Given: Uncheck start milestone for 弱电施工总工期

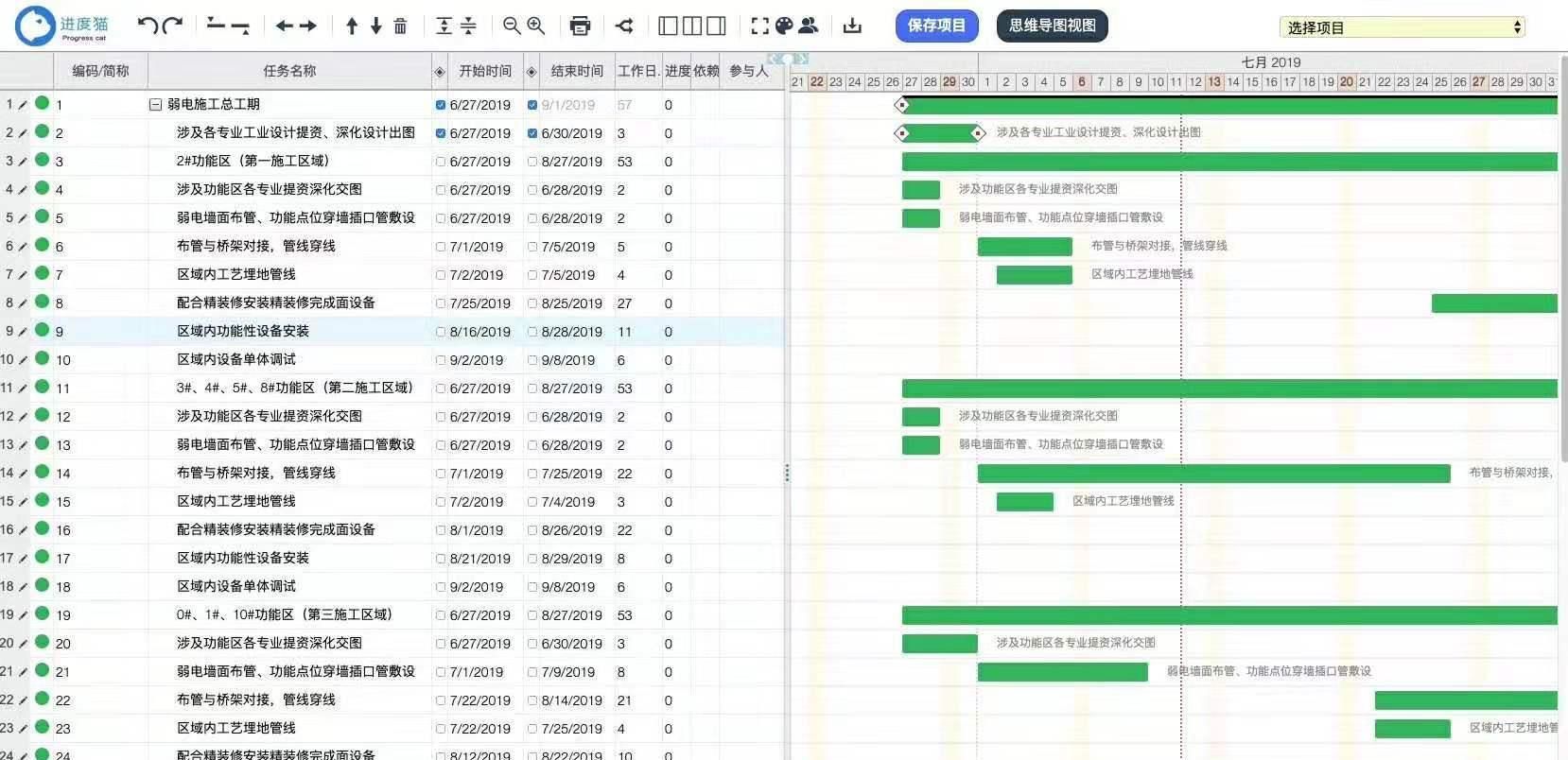Looking at the screenshot, I should tap(441, 105).
